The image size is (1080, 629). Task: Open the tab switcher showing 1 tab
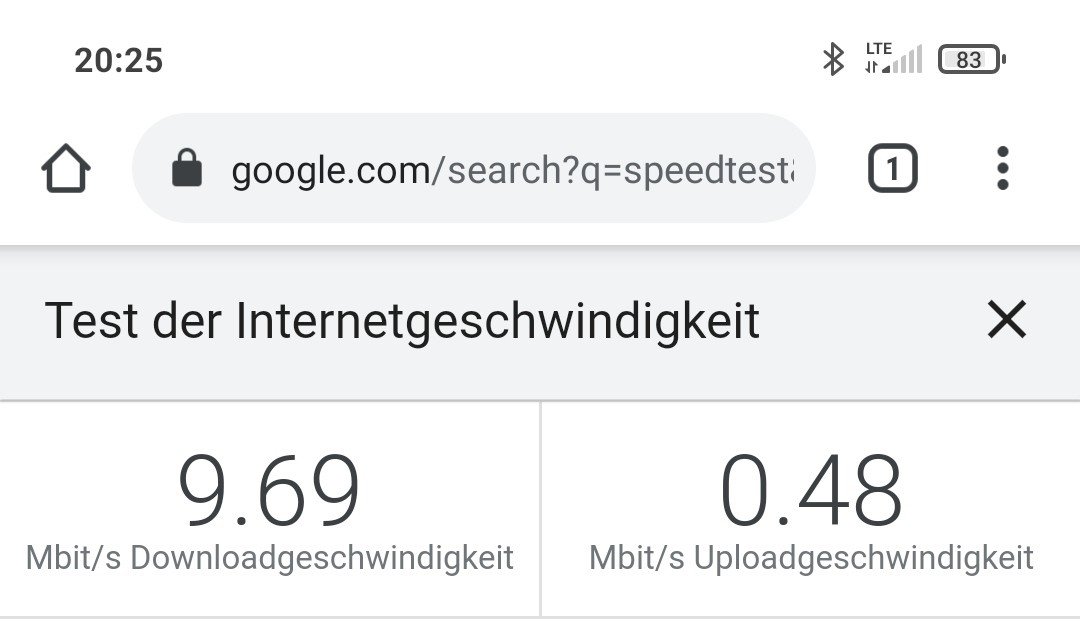tap(893, 168)
